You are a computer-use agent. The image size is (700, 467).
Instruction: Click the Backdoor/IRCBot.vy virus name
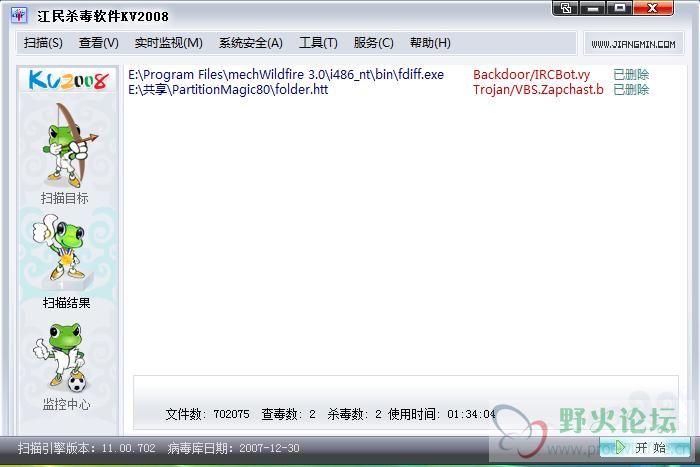pos(531,75)
